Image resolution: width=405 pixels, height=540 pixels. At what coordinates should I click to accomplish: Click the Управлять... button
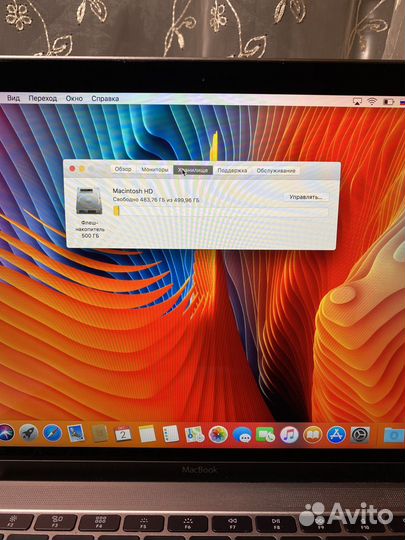(x=306, y=197)
